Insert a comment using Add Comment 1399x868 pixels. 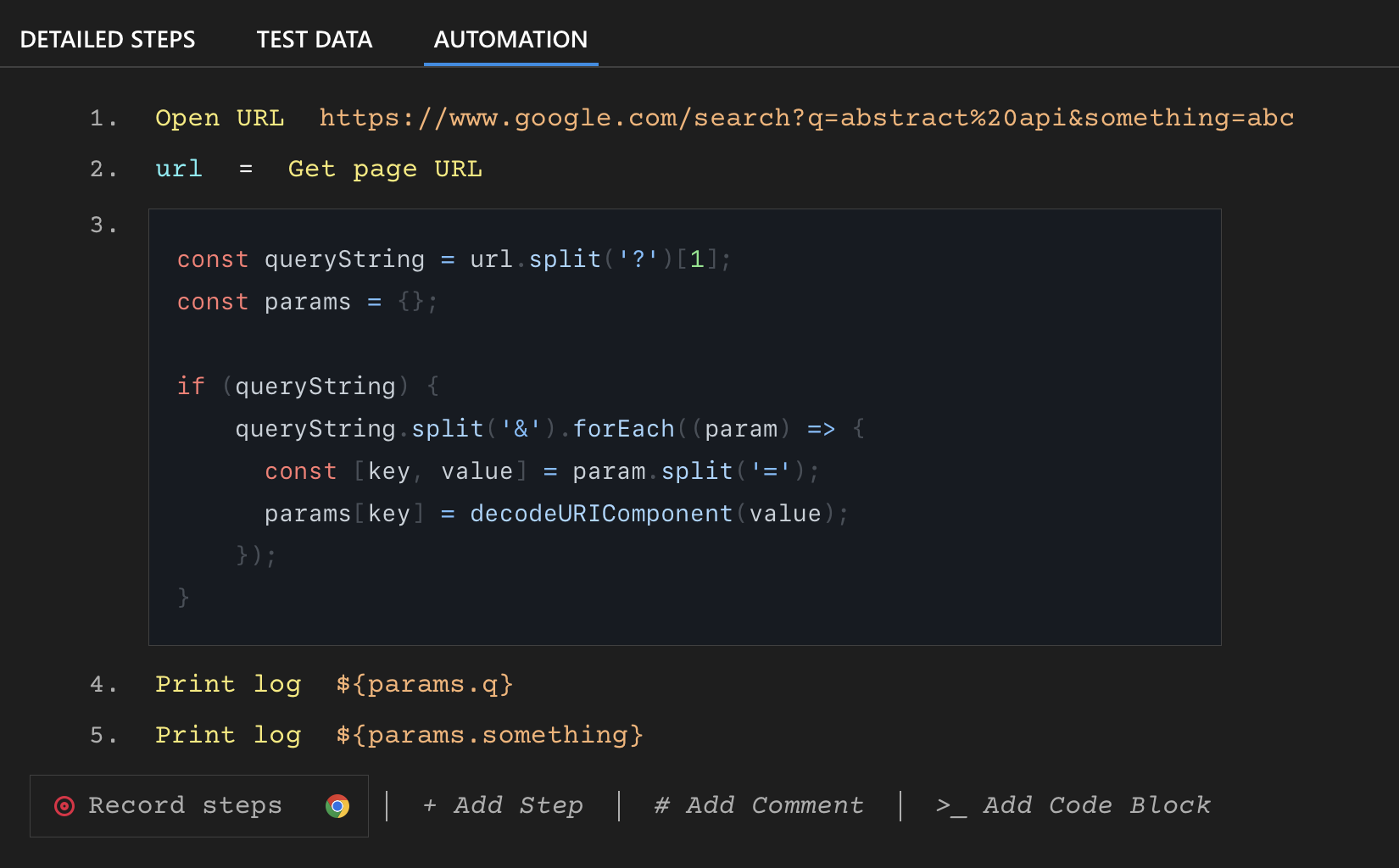(x=775, y=806)
